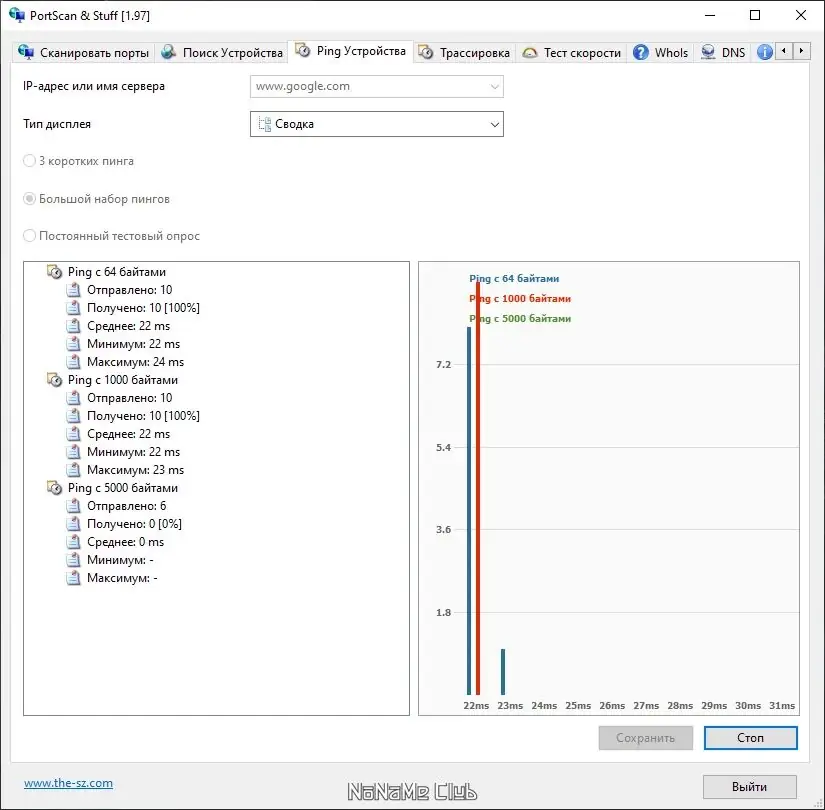Collapse the Ping с 1000 байтами tree node
The width and height of the screenshot is (825, 810).
pos(123,380)
